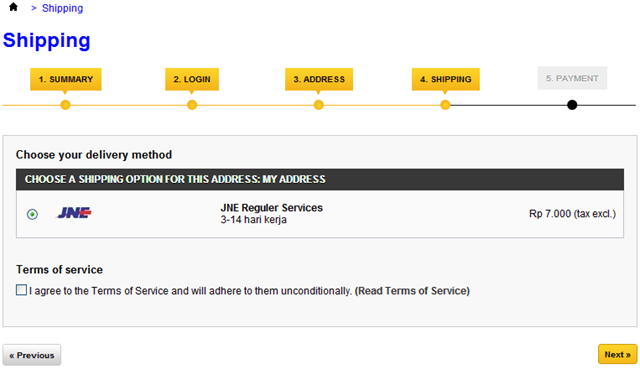Click the JNE carrier logo

[x=74, y=213]
